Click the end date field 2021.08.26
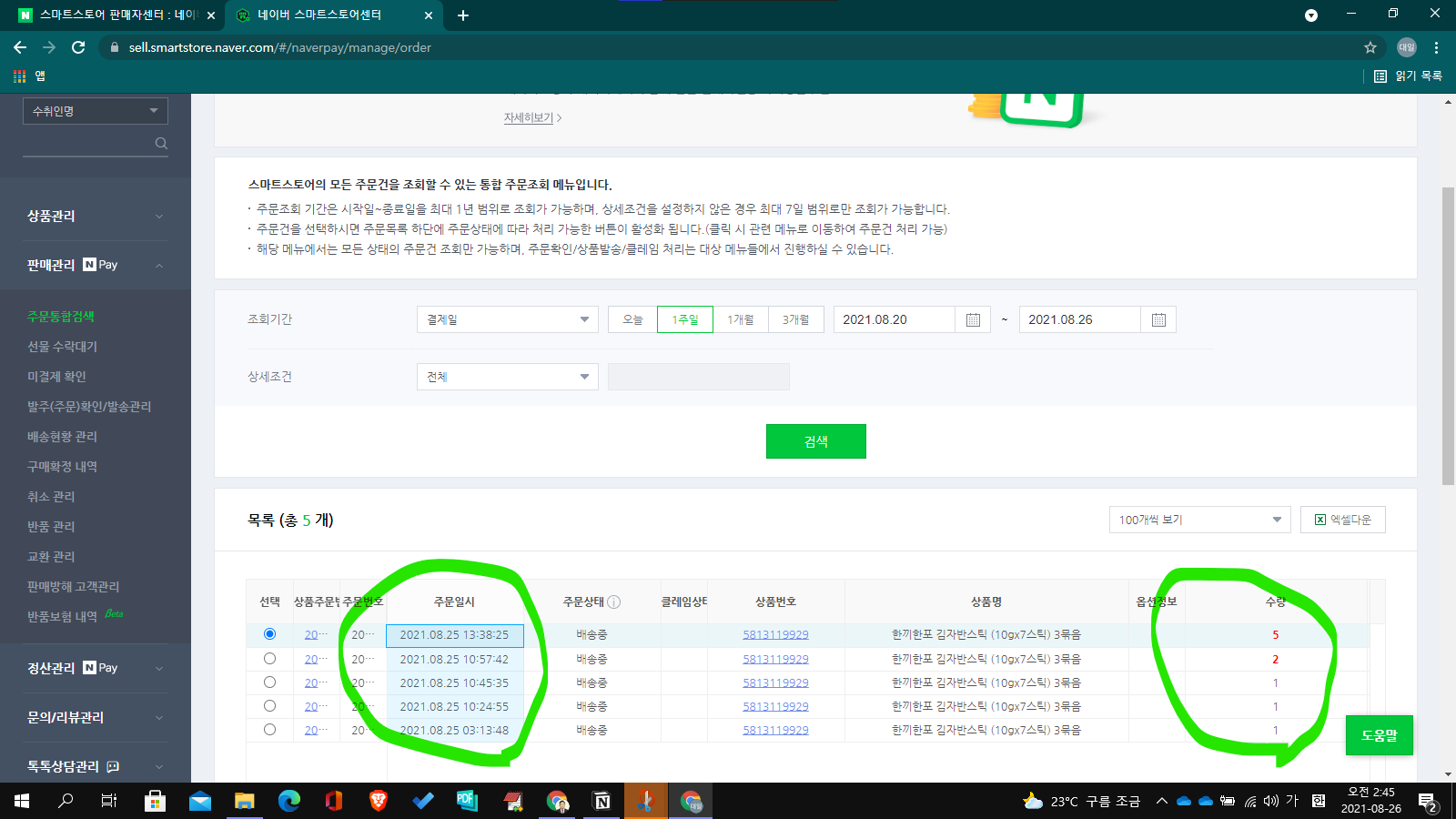The image size is (1456, 819). tap(1079, 319)
